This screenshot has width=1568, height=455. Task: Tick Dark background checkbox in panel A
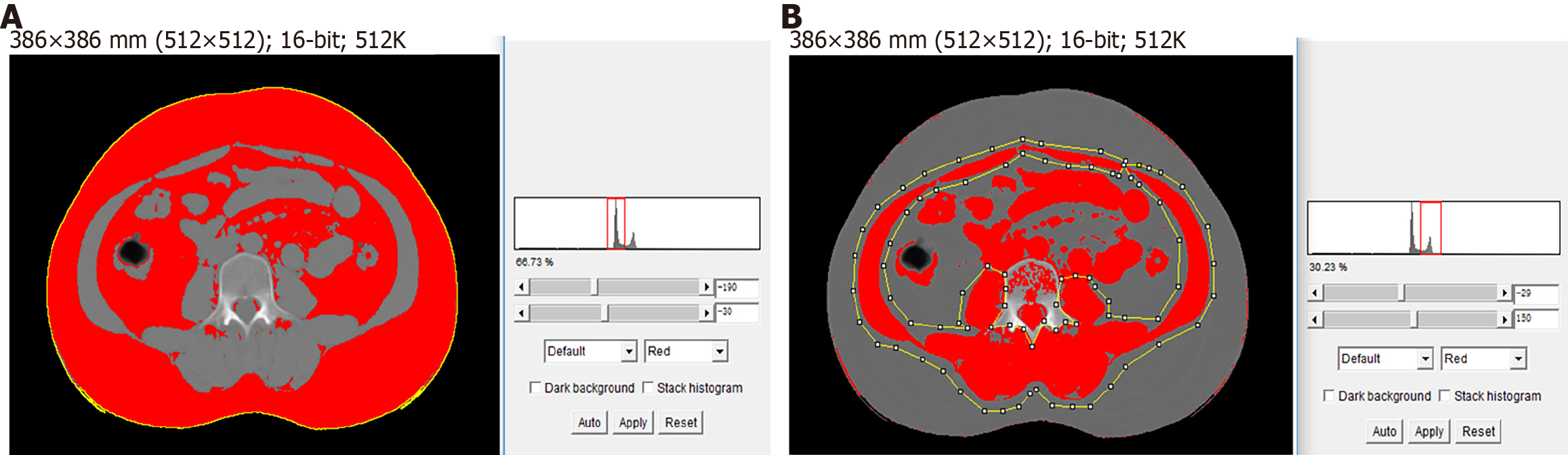(535, 388)
